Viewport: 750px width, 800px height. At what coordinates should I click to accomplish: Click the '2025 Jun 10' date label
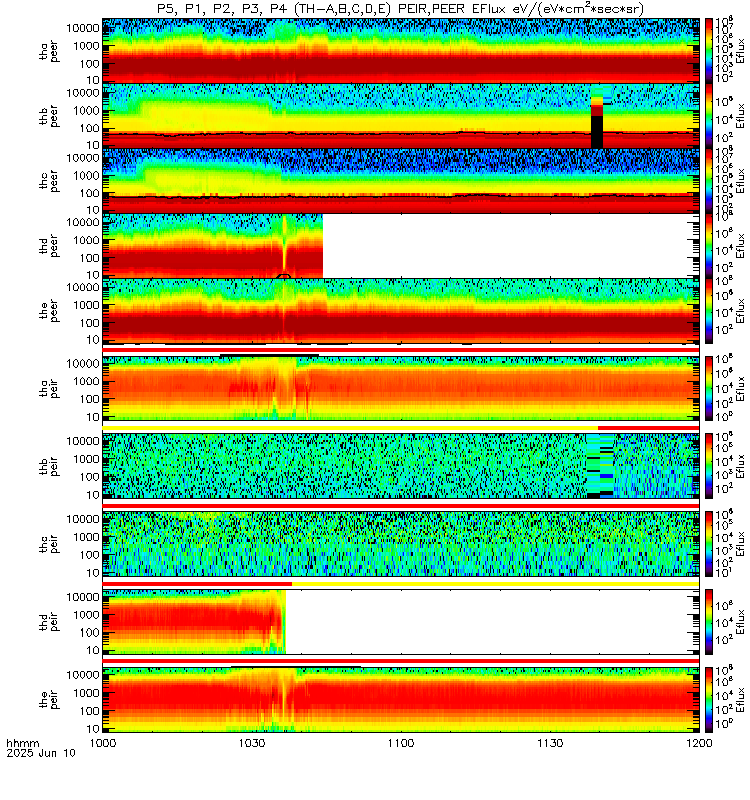click(x=41, y=753)
